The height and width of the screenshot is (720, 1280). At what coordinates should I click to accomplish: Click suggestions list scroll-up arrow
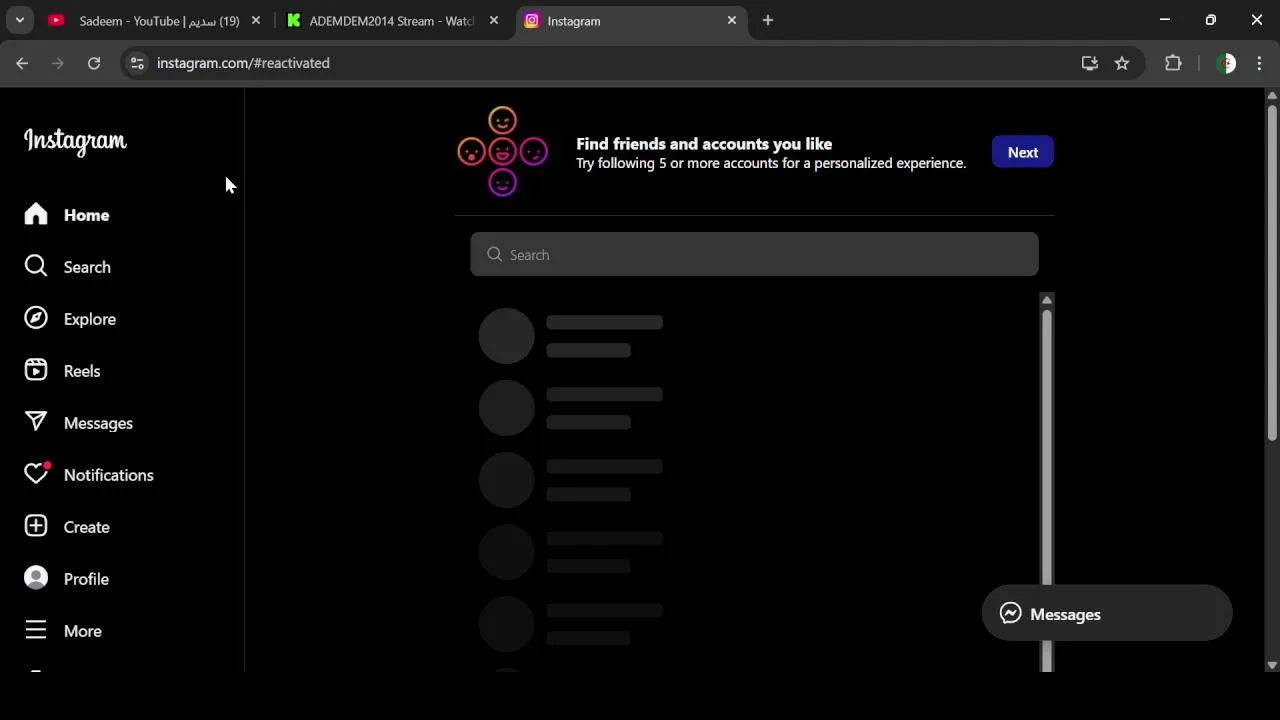click(x=1047, y=300)
